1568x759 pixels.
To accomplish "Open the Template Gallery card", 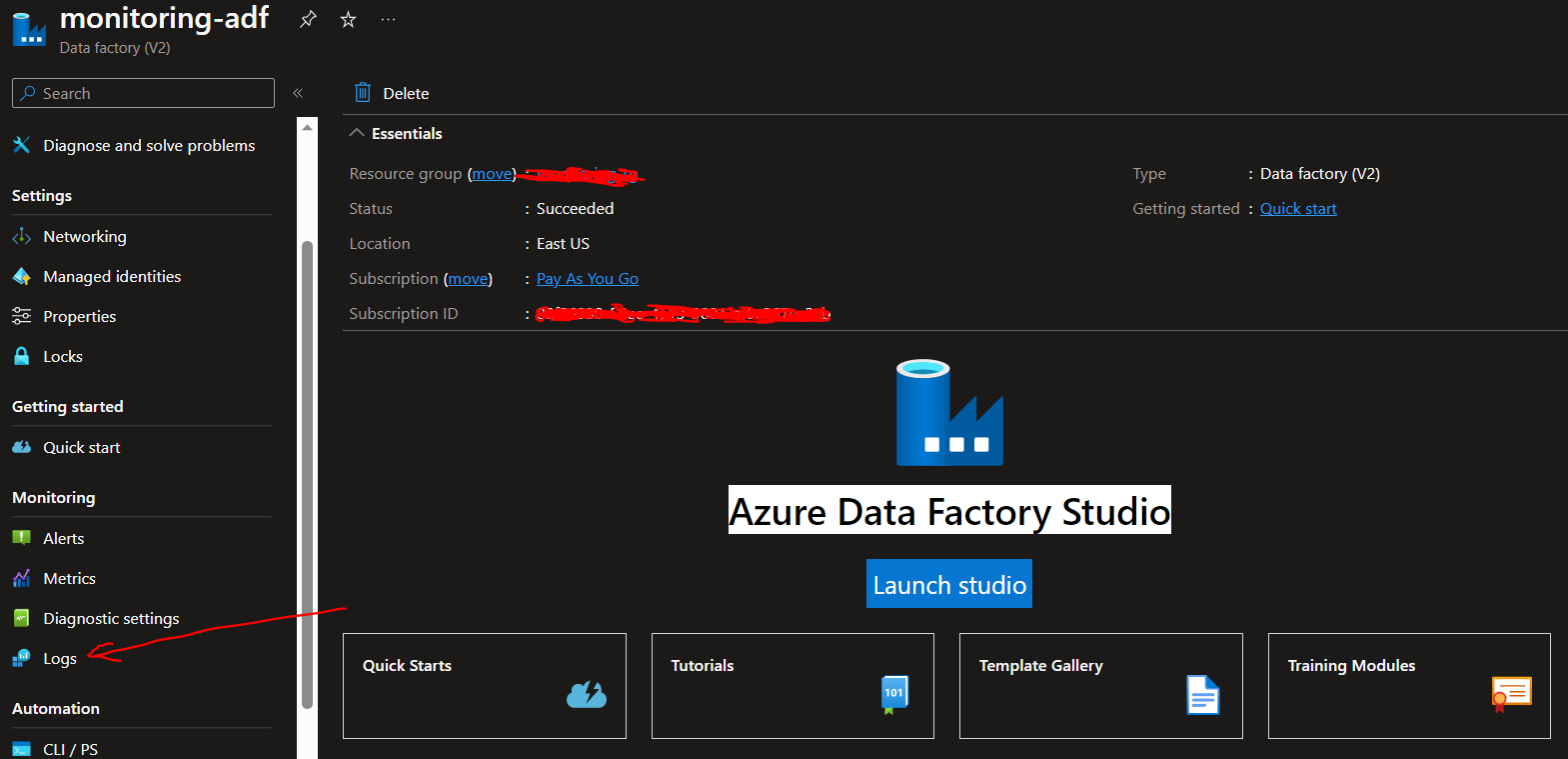I will (x=1101, y=686).
